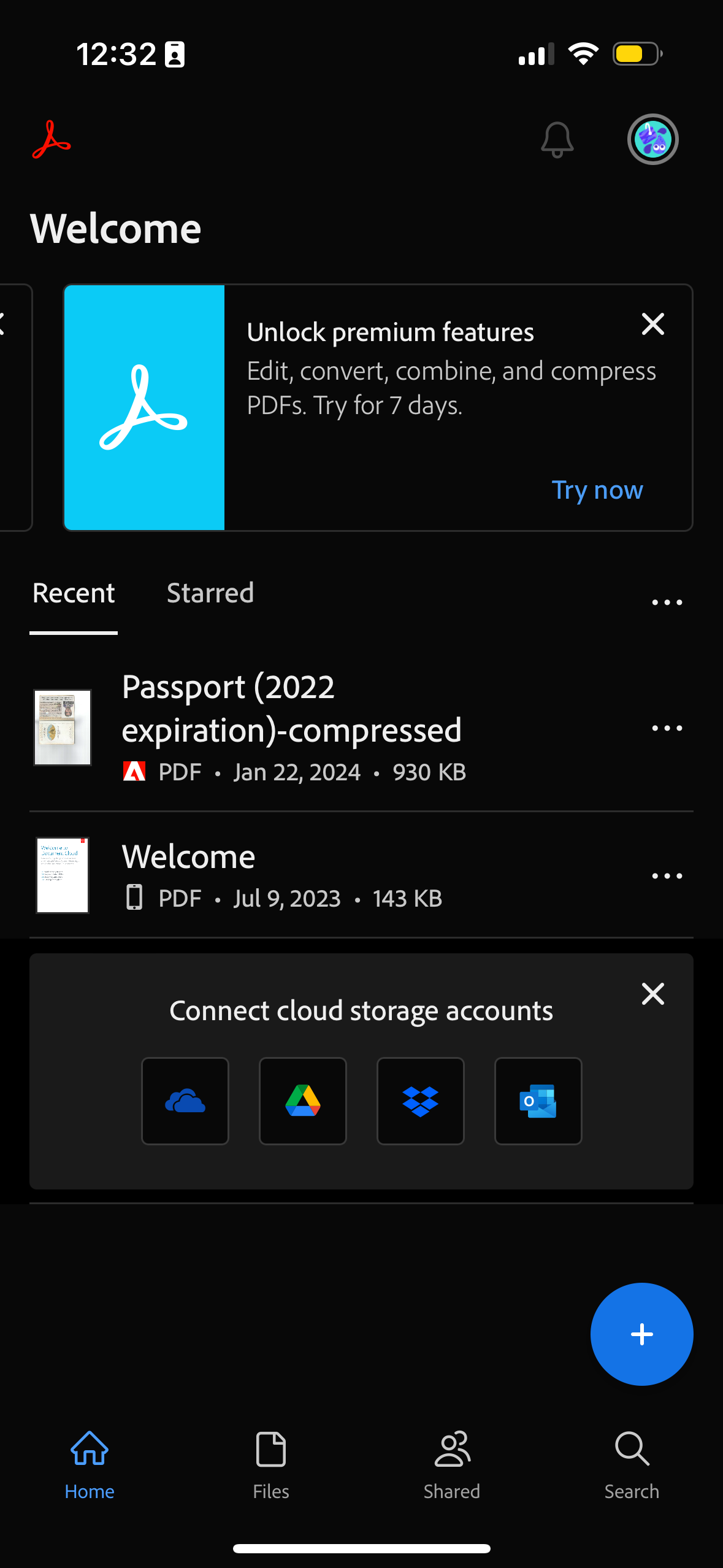The height and width of the screenshot is (1568, 723).
Task: Dismiss the Unlock premium features card
Action: (652, 324)
